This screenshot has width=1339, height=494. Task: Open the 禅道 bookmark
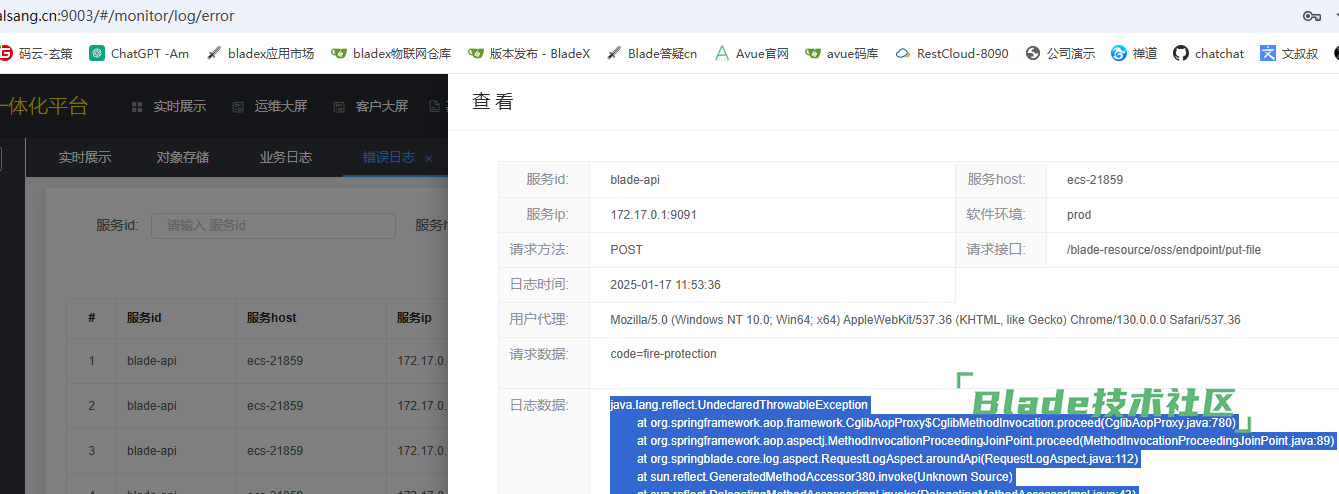click(x=1134, y=53)
